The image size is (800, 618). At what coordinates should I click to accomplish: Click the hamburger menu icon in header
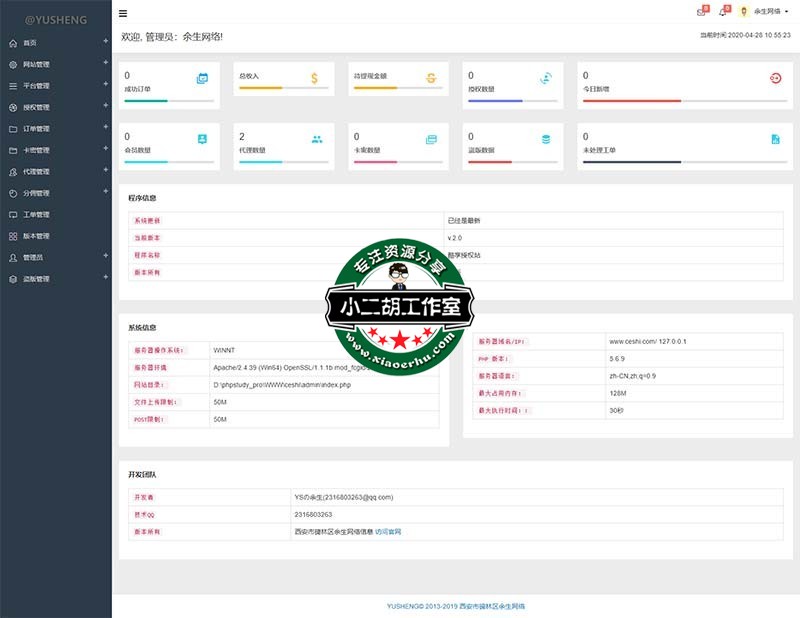[x=123, y=13]
